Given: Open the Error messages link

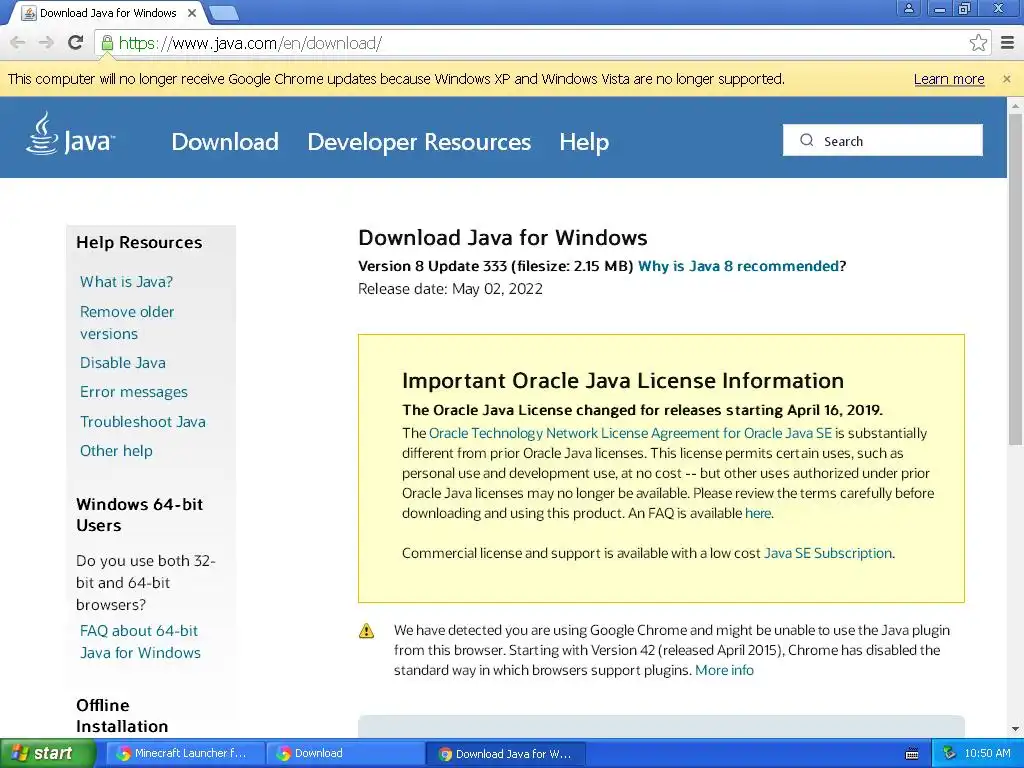Looking at the screenshot, I should tap(134, 392).
